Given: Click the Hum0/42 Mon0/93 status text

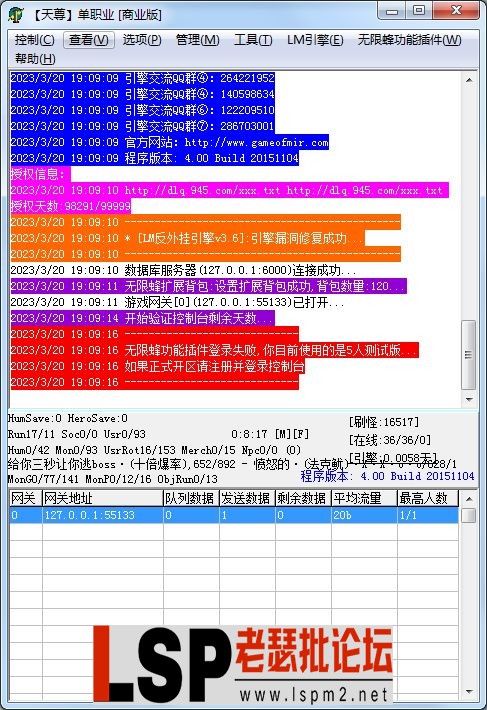Looking at the screenshot, I should point(154,450).
